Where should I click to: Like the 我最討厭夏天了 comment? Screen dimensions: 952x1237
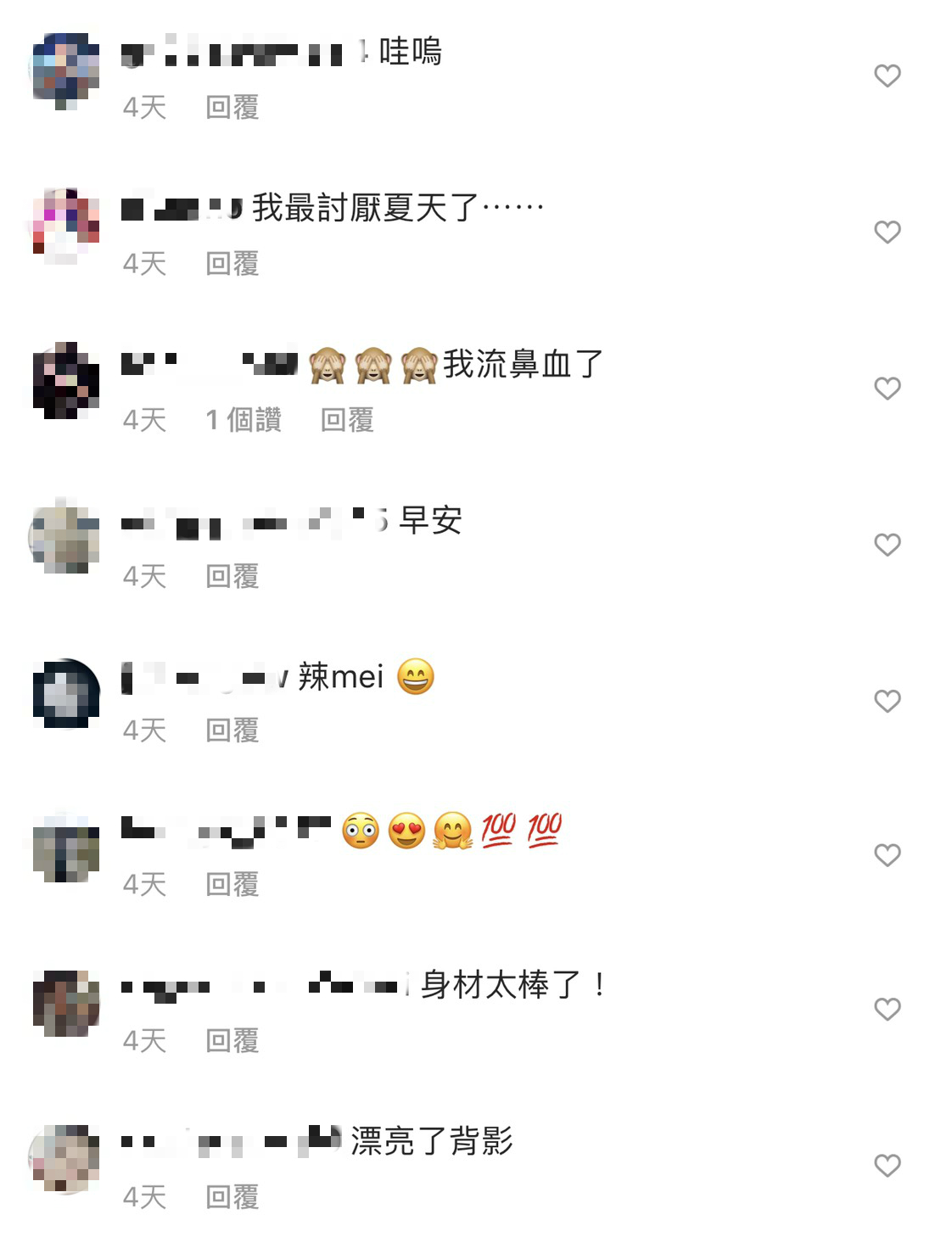pos(887,232)
